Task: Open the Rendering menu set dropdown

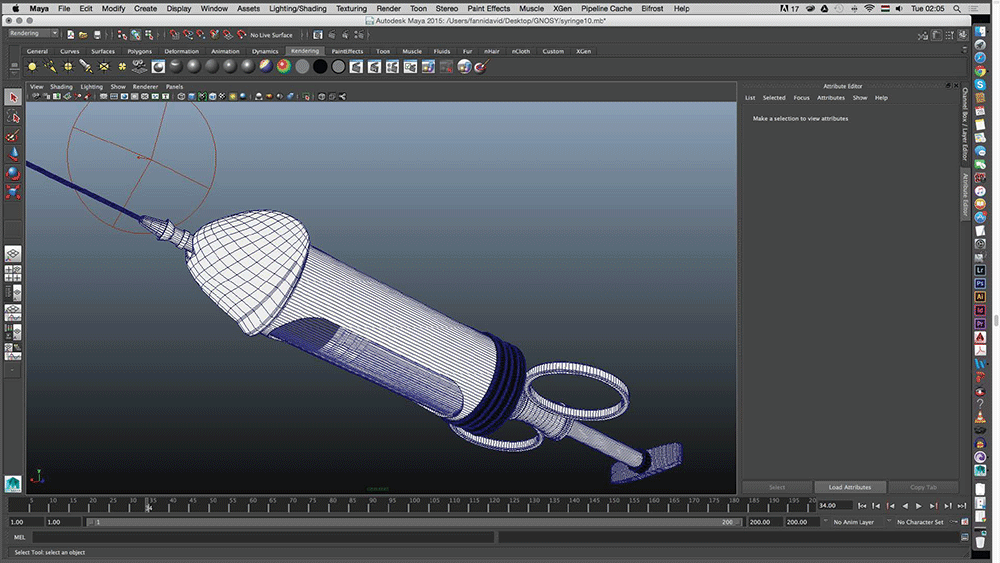Action: (x=33, y=33)
